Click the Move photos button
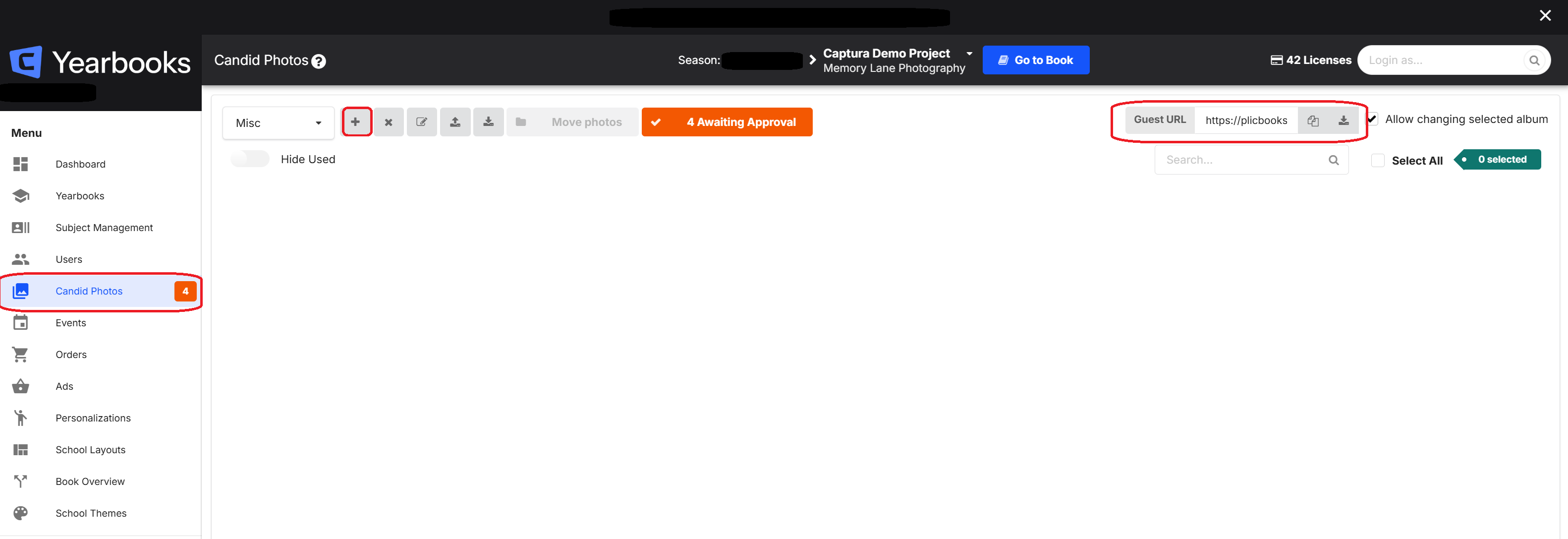1568x539 pixels. tap(572, 122)
